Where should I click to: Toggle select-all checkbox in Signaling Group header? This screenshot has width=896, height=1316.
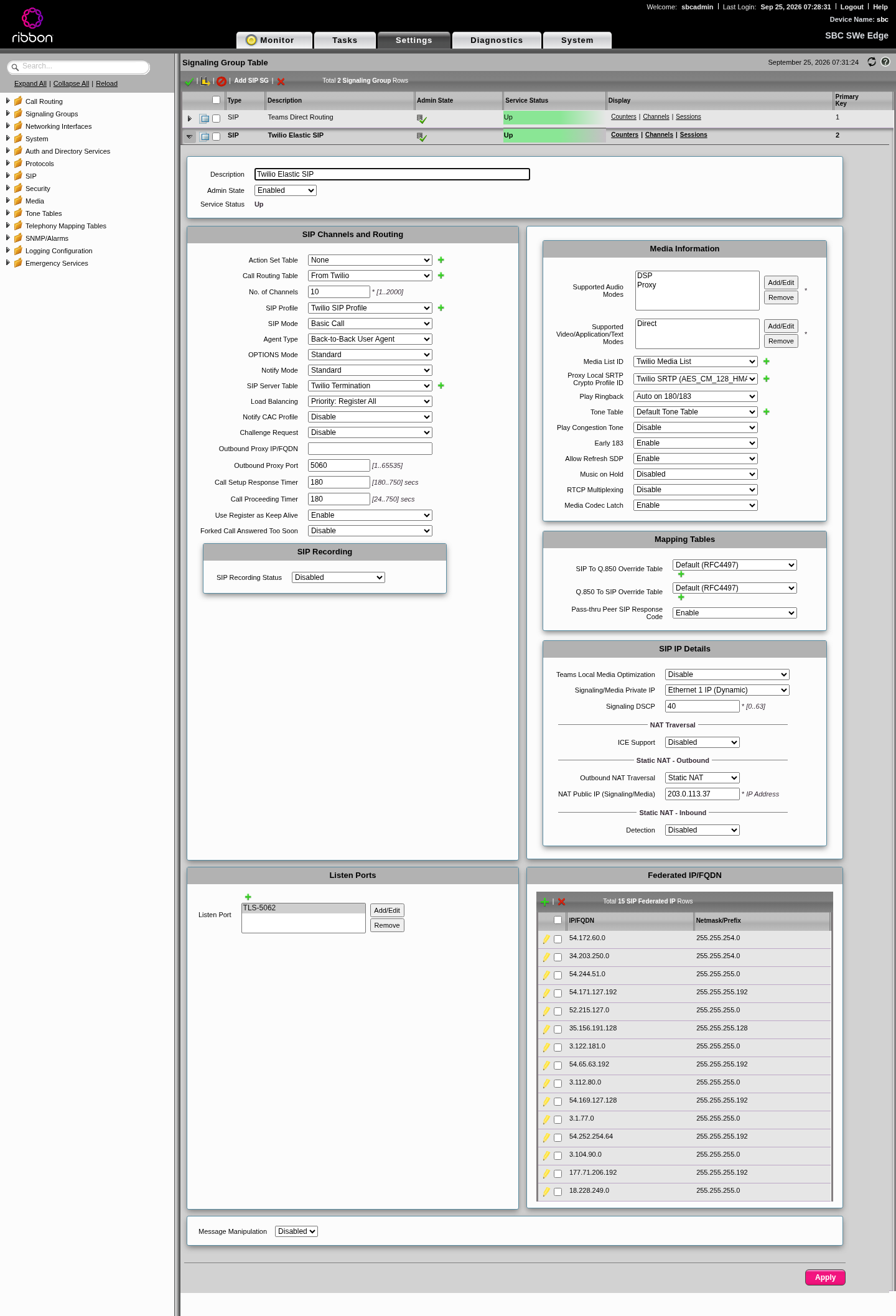point(217,100)
